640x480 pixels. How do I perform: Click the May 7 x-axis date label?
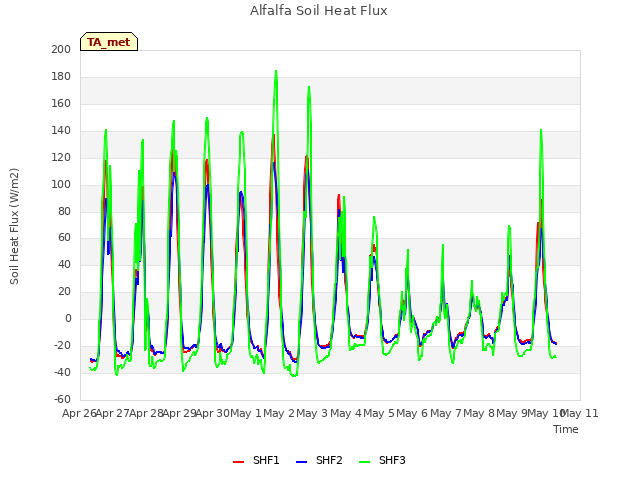click(446, 413)
